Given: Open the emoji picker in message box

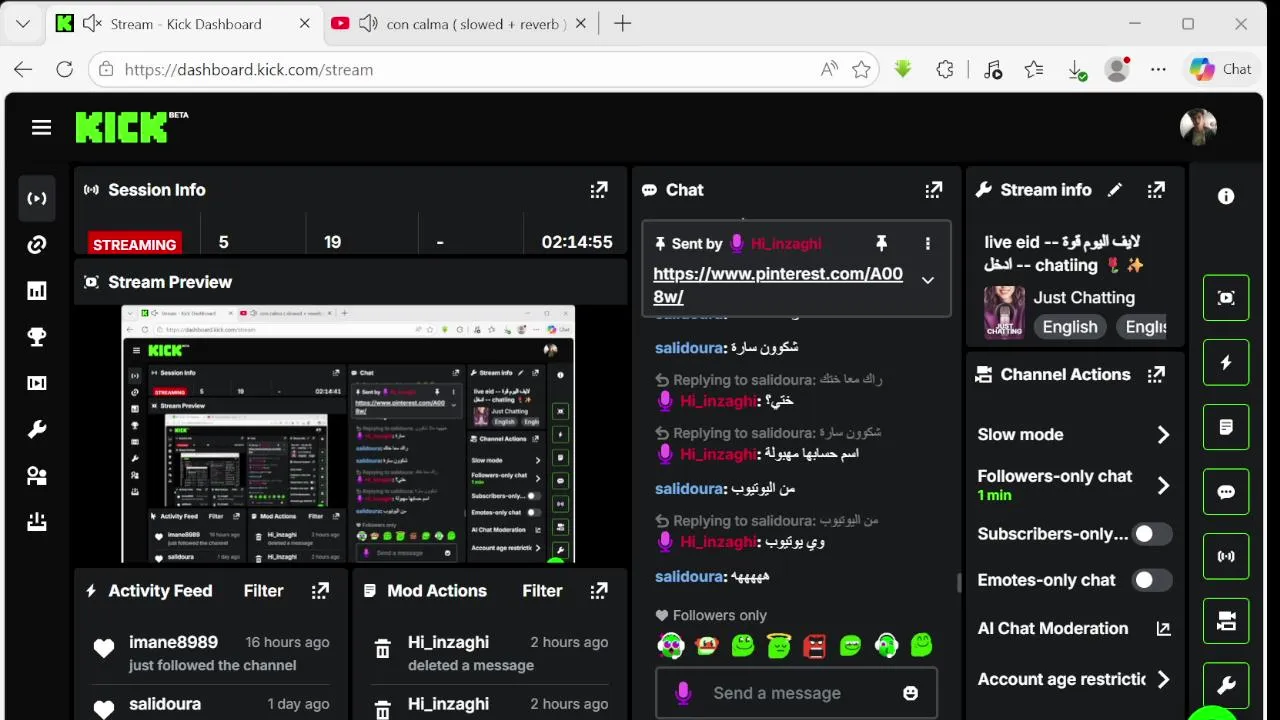Looking at the screenshot, I should click(x=910, y=693).
